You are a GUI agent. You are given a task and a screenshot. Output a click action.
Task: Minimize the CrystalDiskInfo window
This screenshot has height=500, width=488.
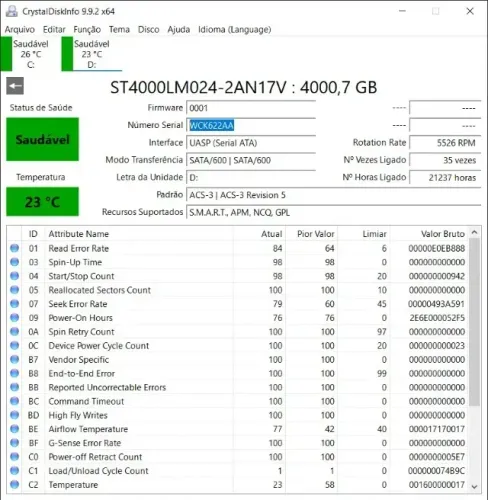[x=403, y=11]
